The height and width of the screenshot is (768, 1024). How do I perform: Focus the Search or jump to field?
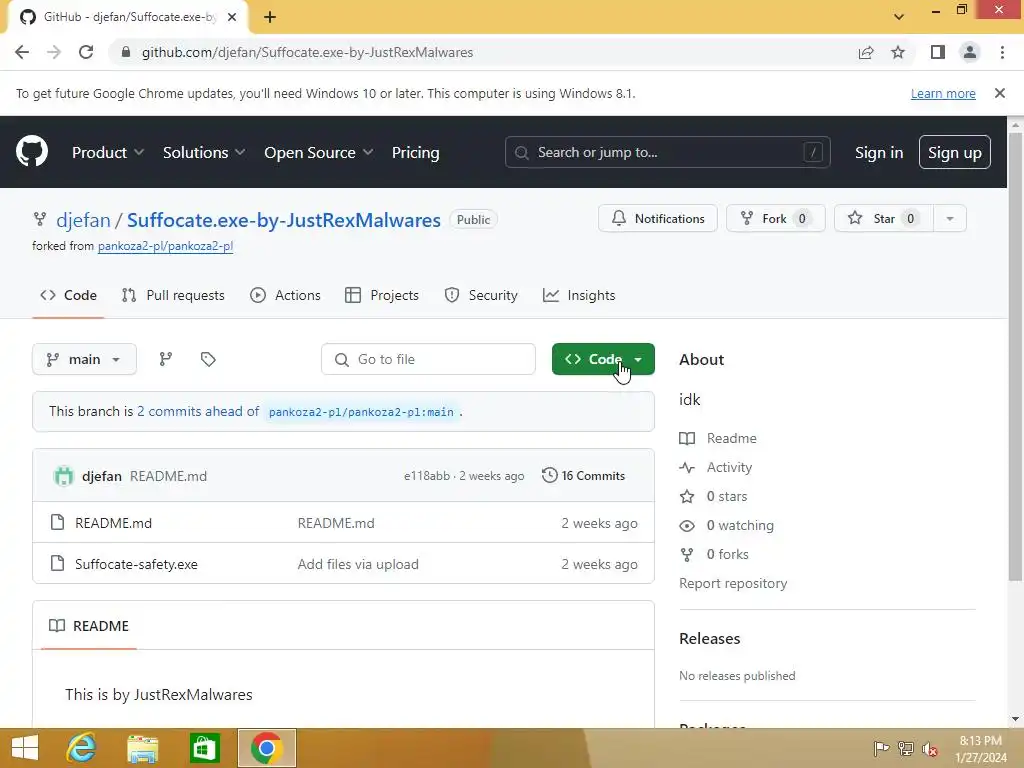tap(667, 152)
